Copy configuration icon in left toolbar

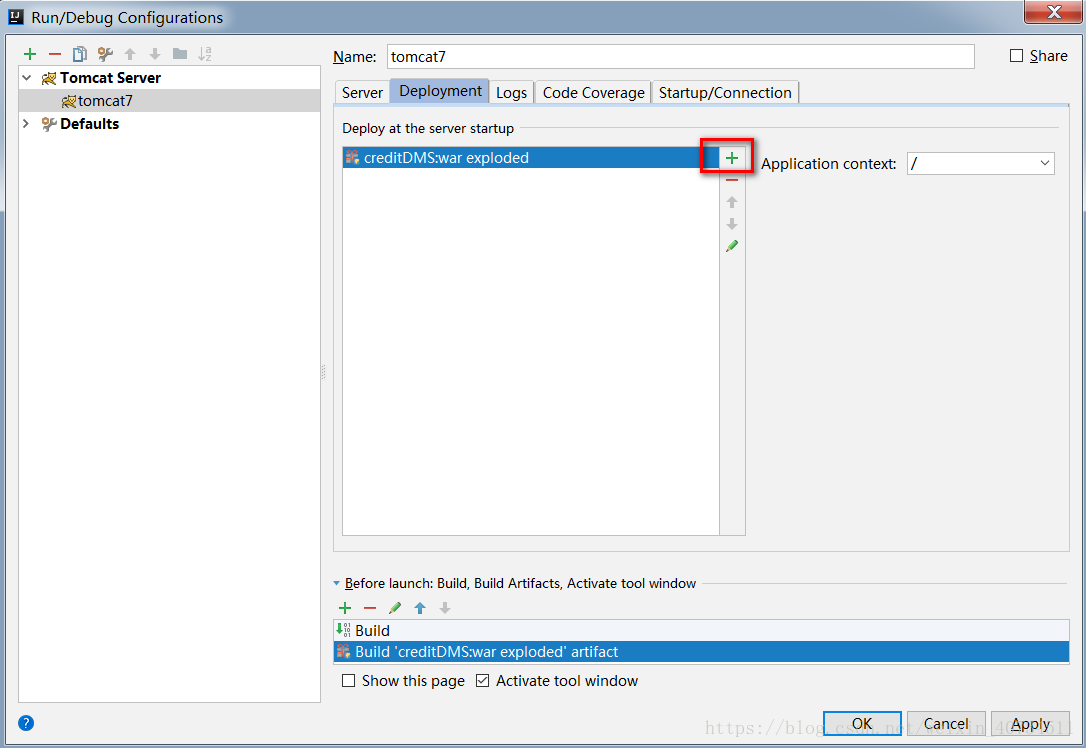(x=80, y=54)
